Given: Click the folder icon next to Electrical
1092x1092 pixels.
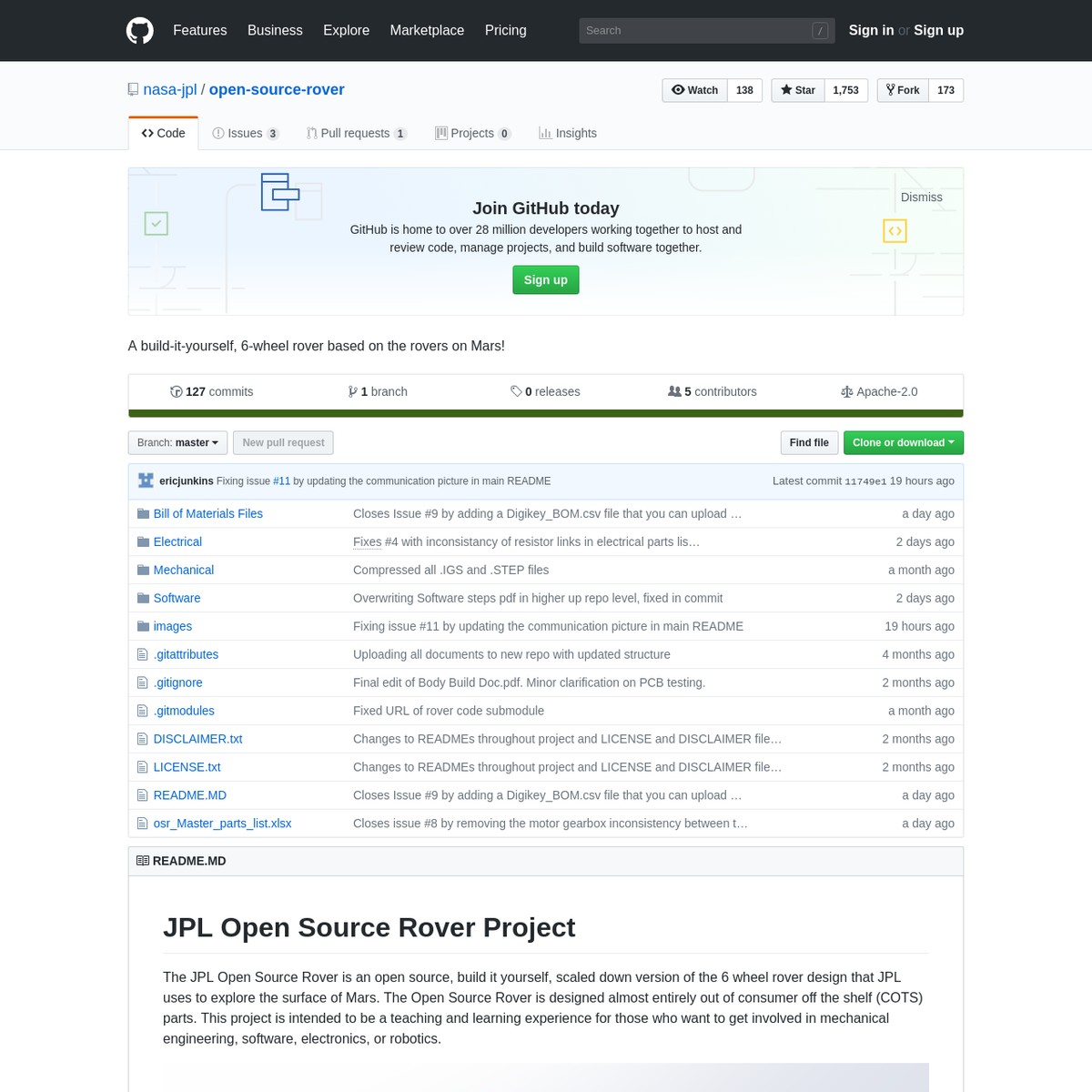Looking at the screenshot, I should point(143,541).
